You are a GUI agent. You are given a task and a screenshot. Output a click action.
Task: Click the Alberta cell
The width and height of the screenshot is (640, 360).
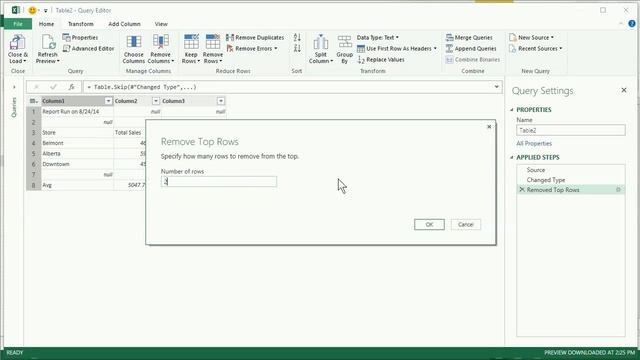[x=77, y=153]
